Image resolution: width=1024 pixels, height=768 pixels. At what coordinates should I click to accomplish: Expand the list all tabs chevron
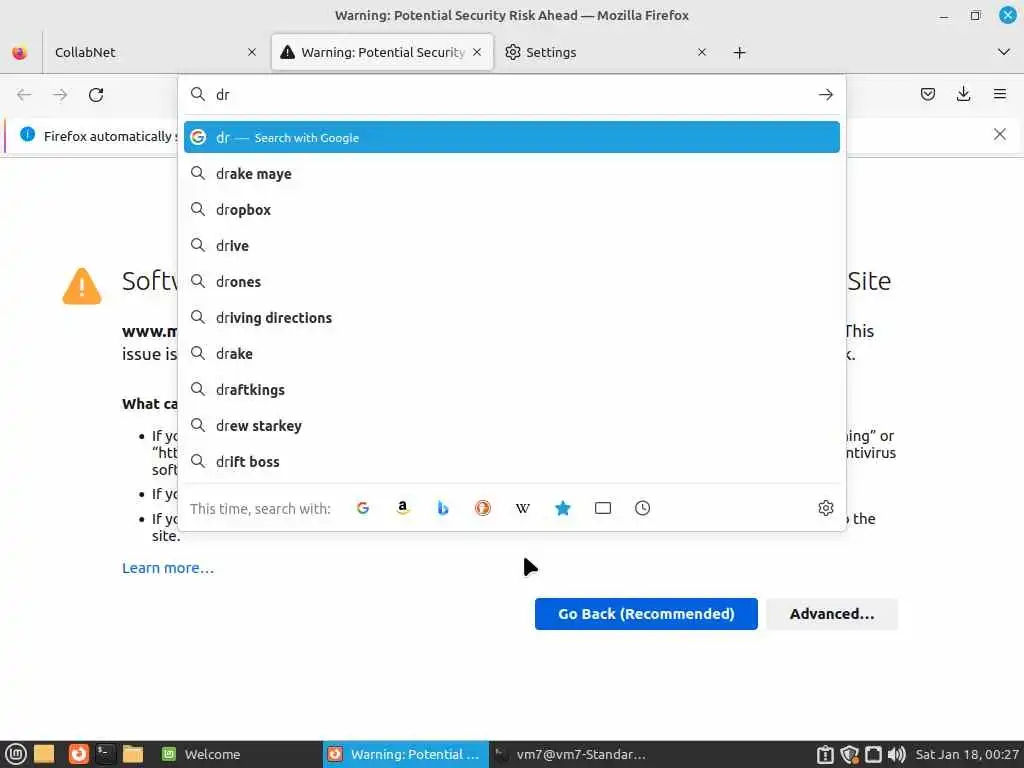1004,52
